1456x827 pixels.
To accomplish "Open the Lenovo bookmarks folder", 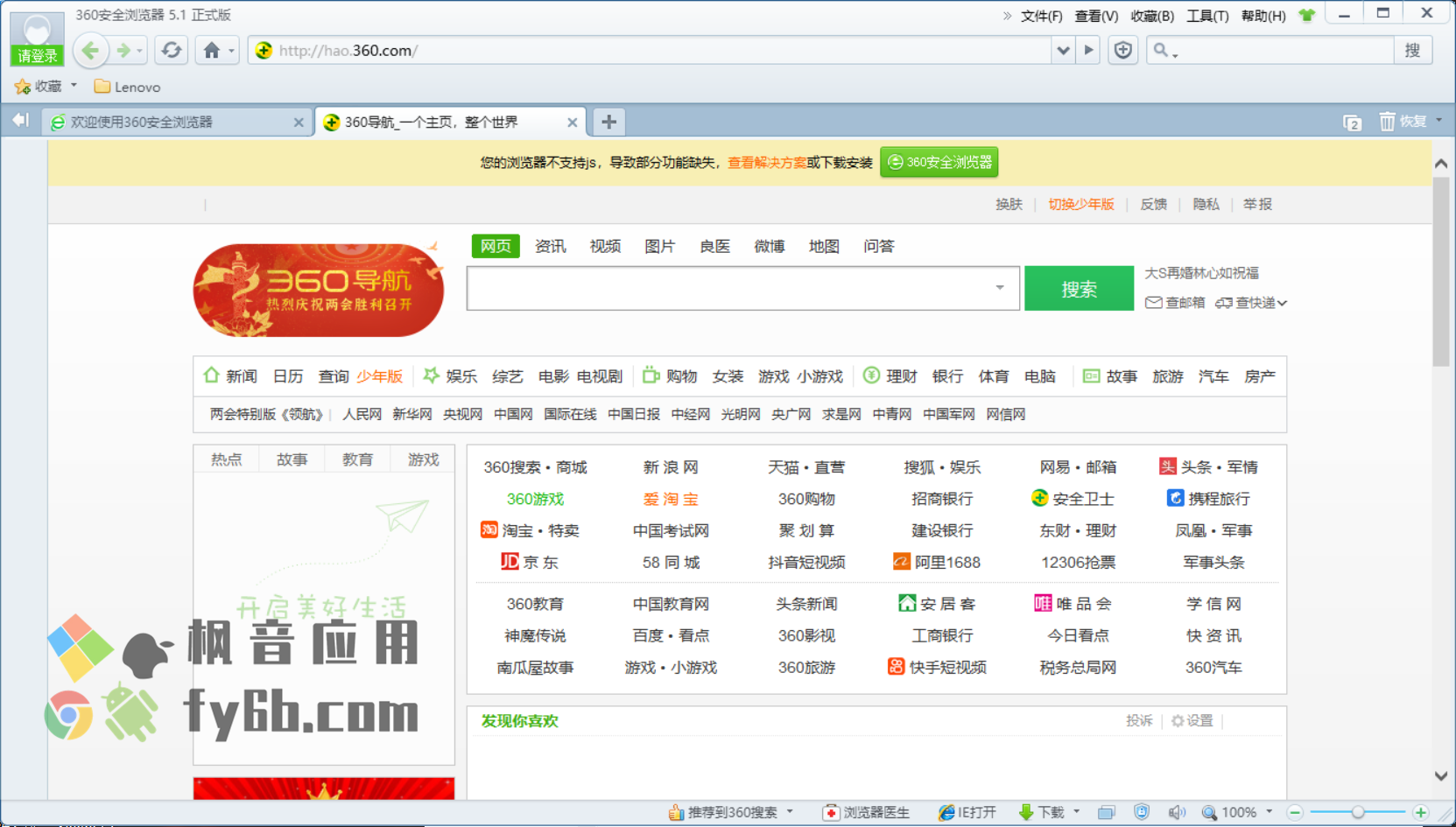I will [x=127, y=87].
